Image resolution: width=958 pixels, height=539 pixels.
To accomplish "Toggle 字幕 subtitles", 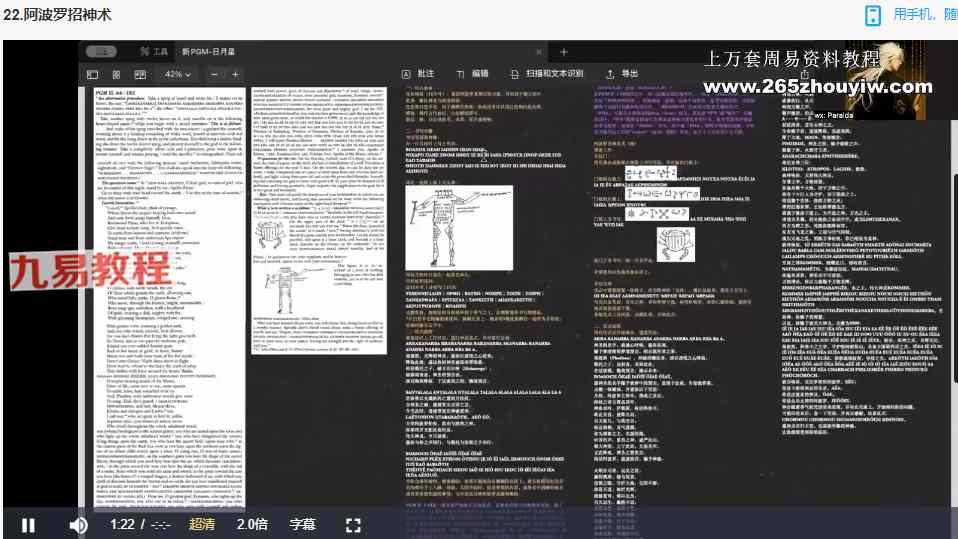I will [303, 524].
